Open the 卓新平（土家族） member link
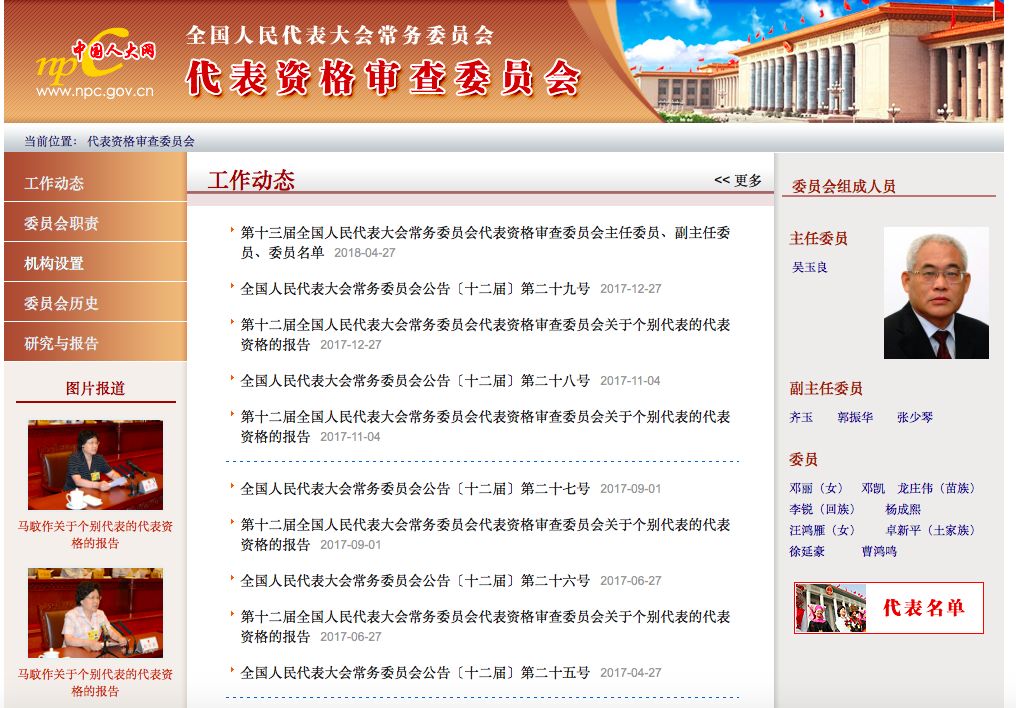1016x708 pixels. tap(930, 530)
